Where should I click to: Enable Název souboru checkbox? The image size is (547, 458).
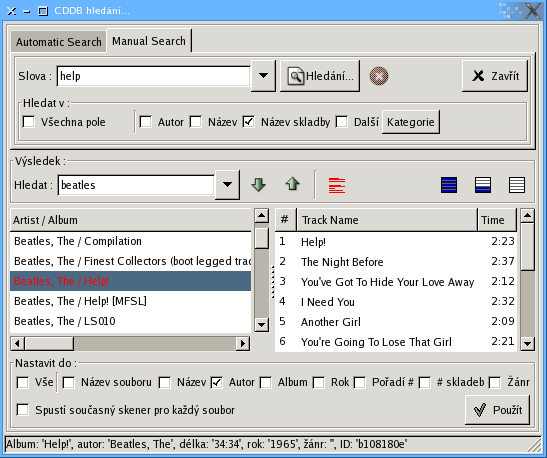[68, 382]
